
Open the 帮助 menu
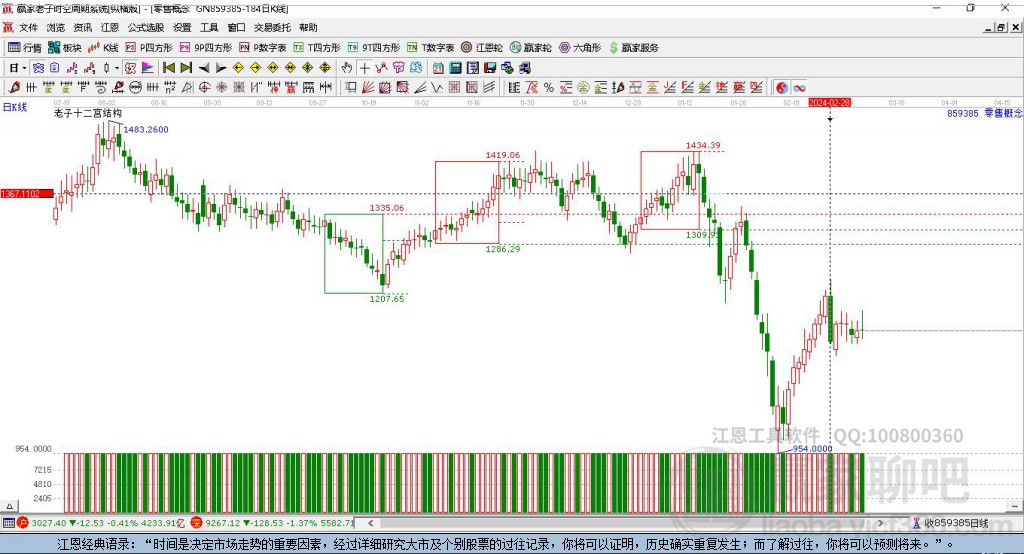(308, 27)
